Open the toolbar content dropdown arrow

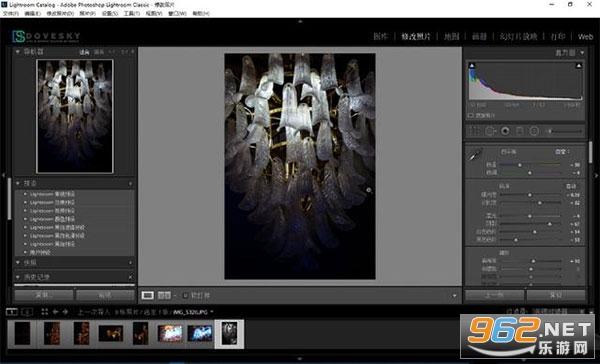455,295
